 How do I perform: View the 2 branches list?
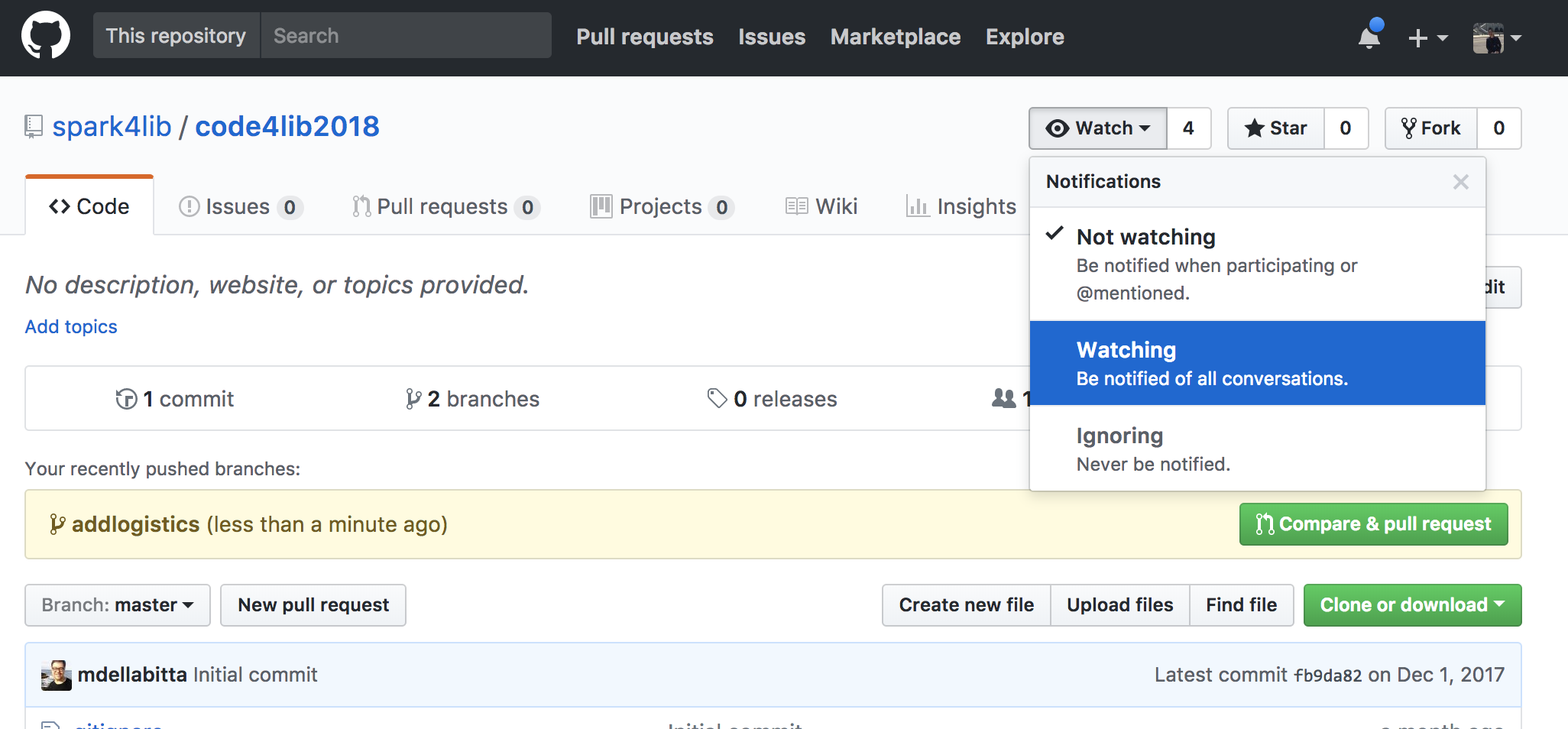(472, 399)
